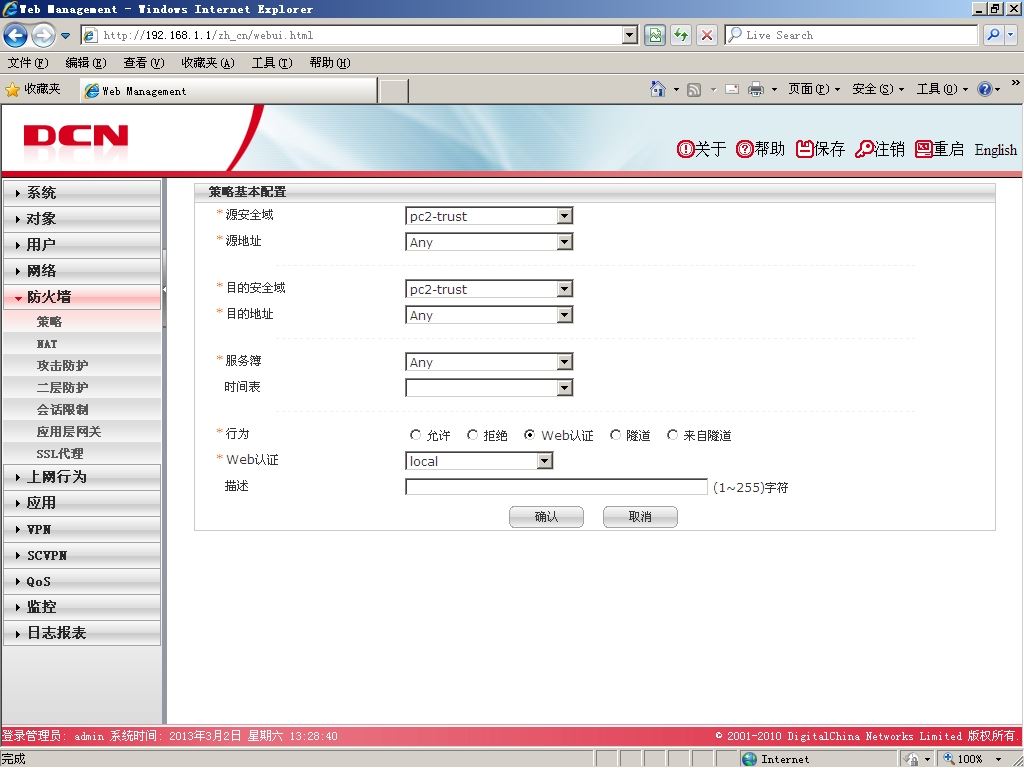Click the zoom magnifier icon in status bar
Screen dimensions: 1024x768
tap(950, 759)
